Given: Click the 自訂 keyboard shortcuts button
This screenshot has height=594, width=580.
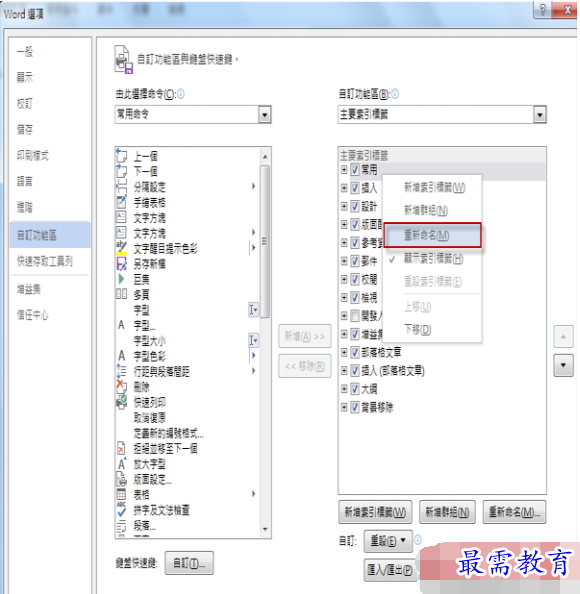Looking at the screenshot, I should tap(189, 563).
